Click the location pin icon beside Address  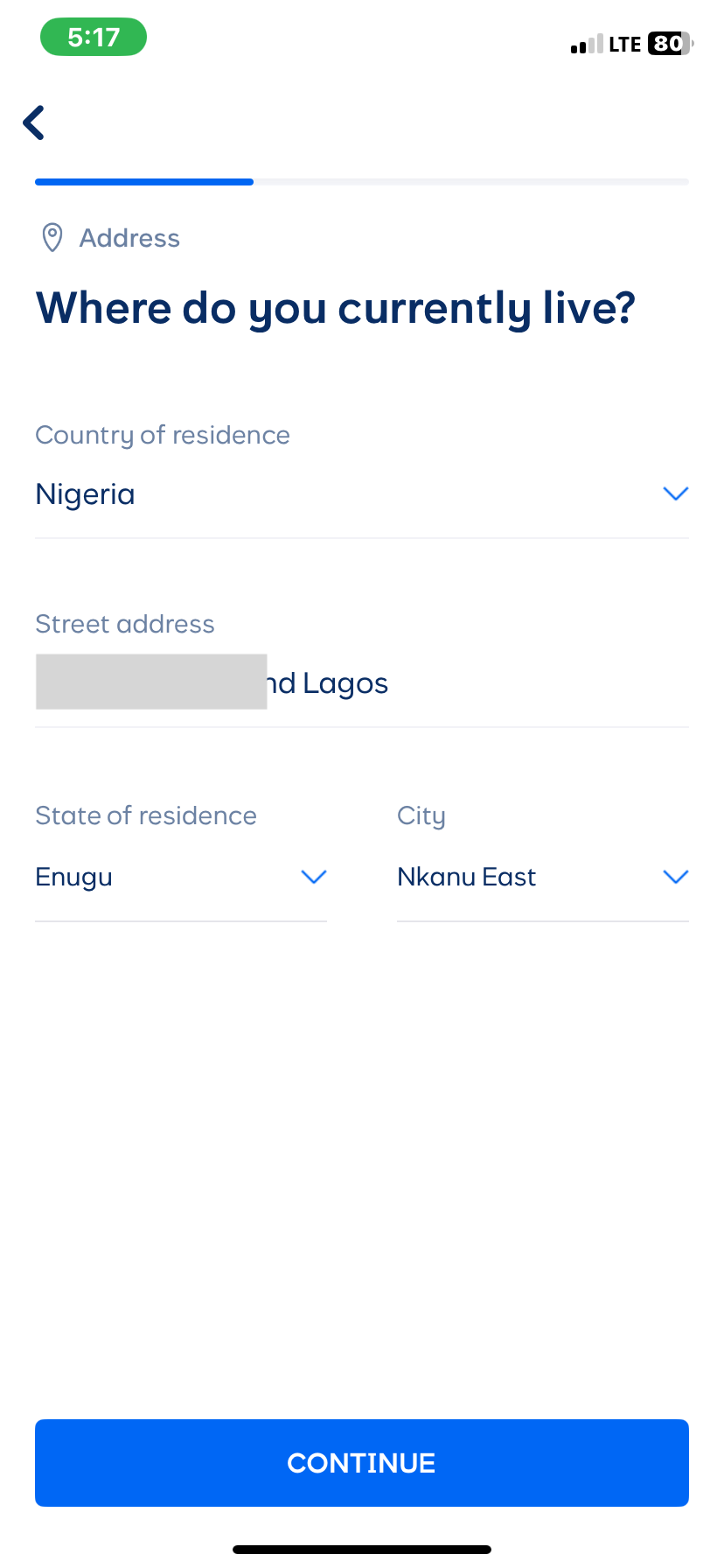click(52, 237)
